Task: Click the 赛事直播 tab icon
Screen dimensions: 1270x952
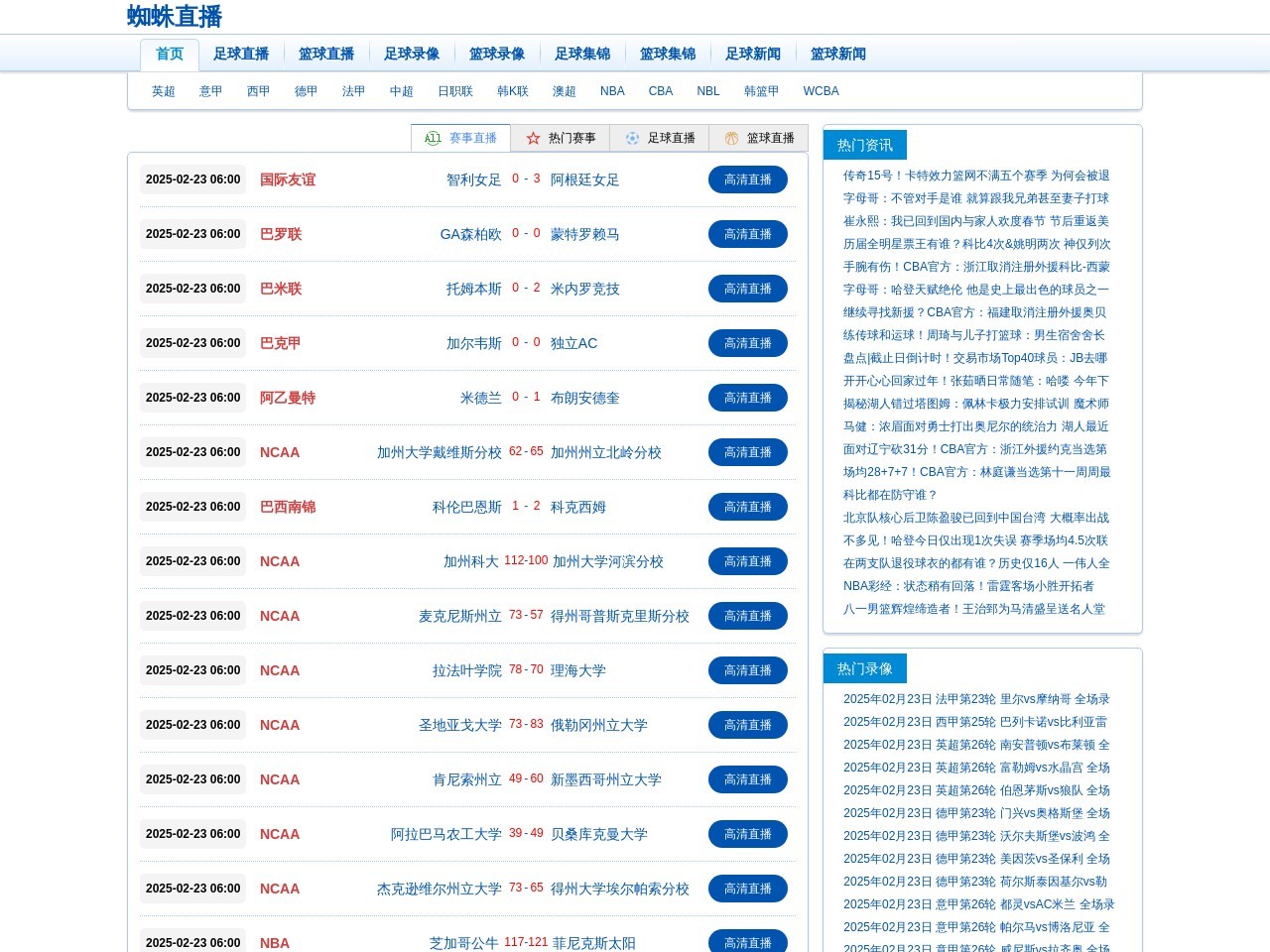Action: click(433, 138)
